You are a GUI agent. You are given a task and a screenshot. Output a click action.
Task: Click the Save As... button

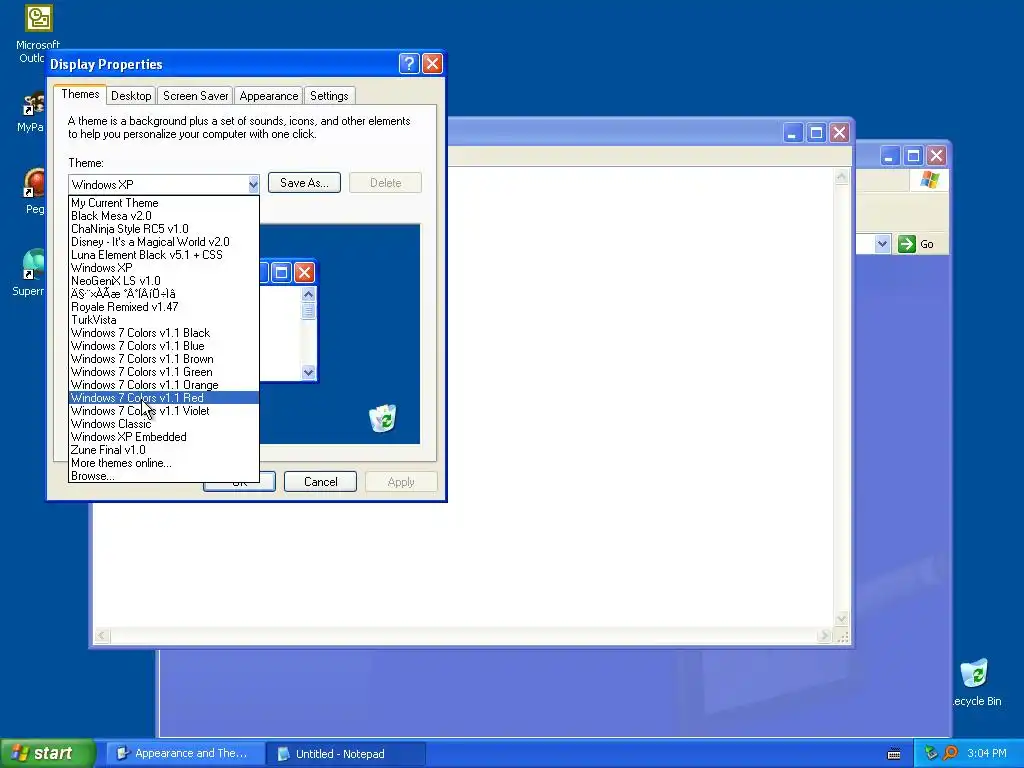(304, 183)
